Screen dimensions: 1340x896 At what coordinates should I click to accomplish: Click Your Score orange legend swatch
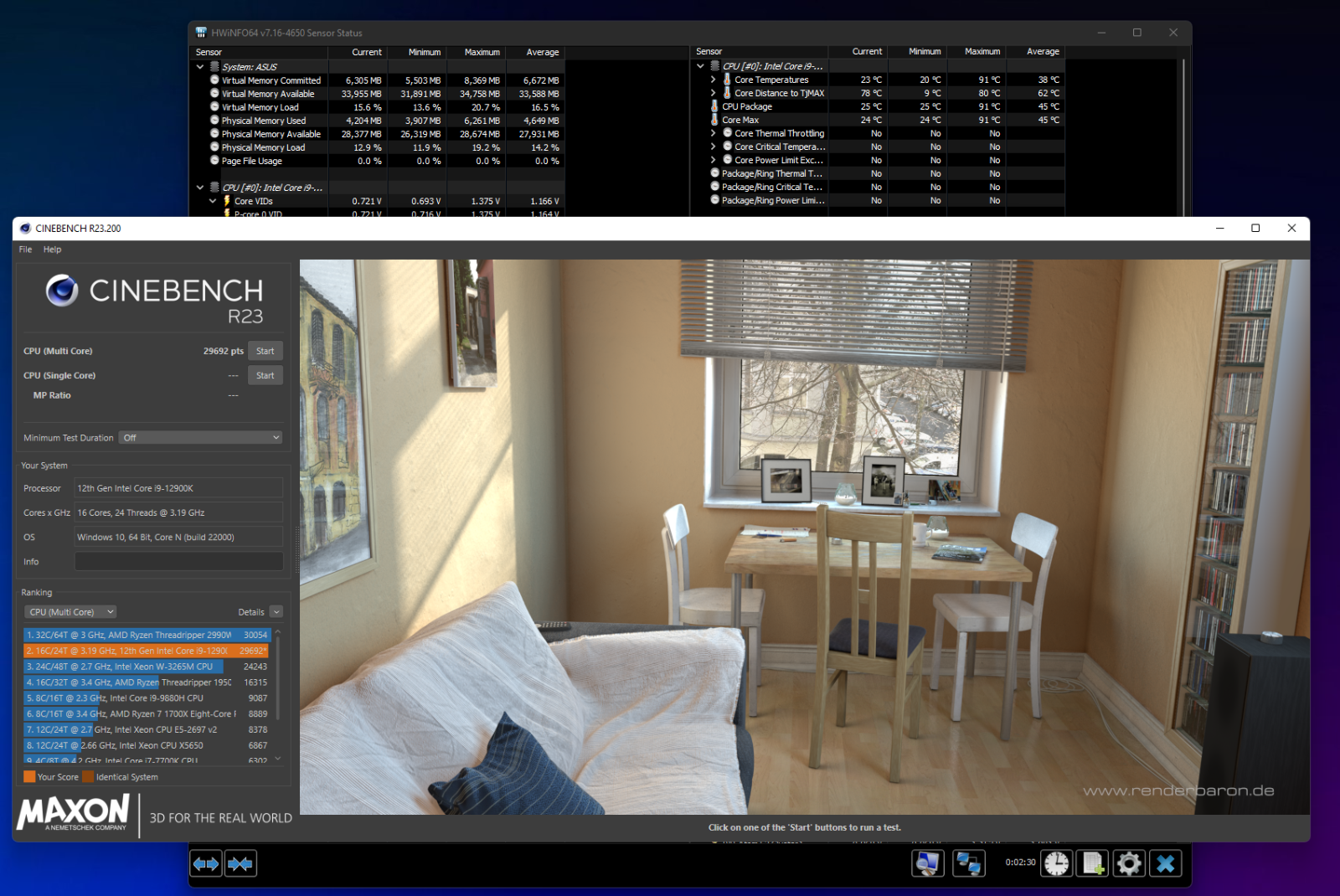pos(29,777)
